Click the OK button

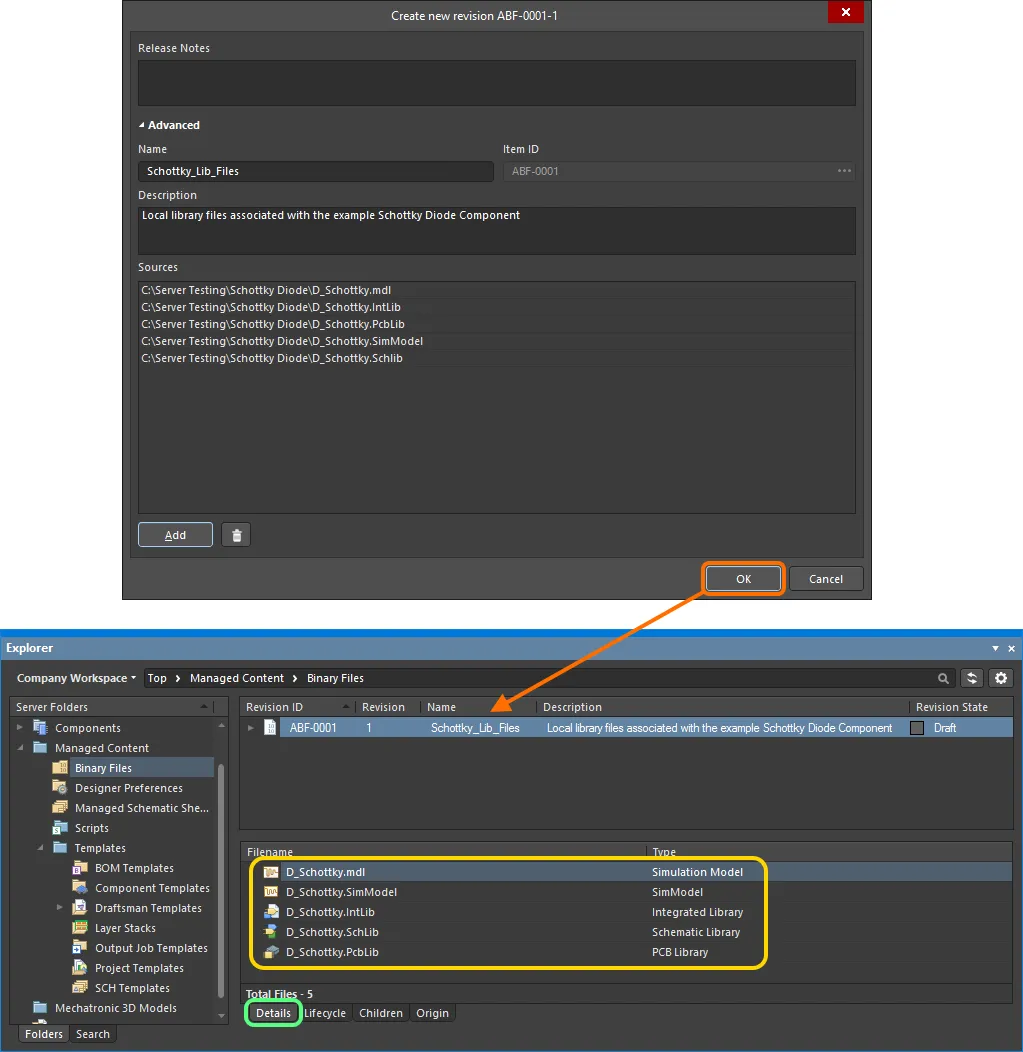(743, 579)
